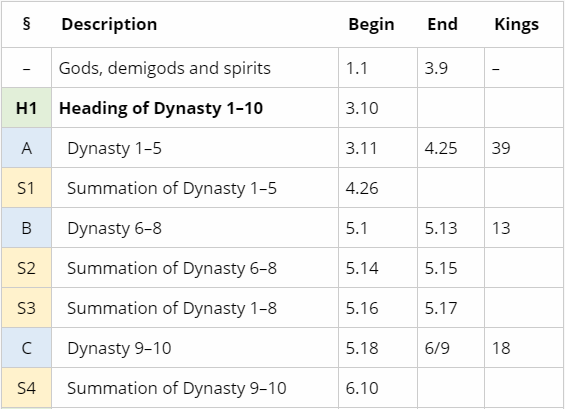
Task: Click the Summation of Dynasty 1–8 cell
Action: (x=195, y=308)
